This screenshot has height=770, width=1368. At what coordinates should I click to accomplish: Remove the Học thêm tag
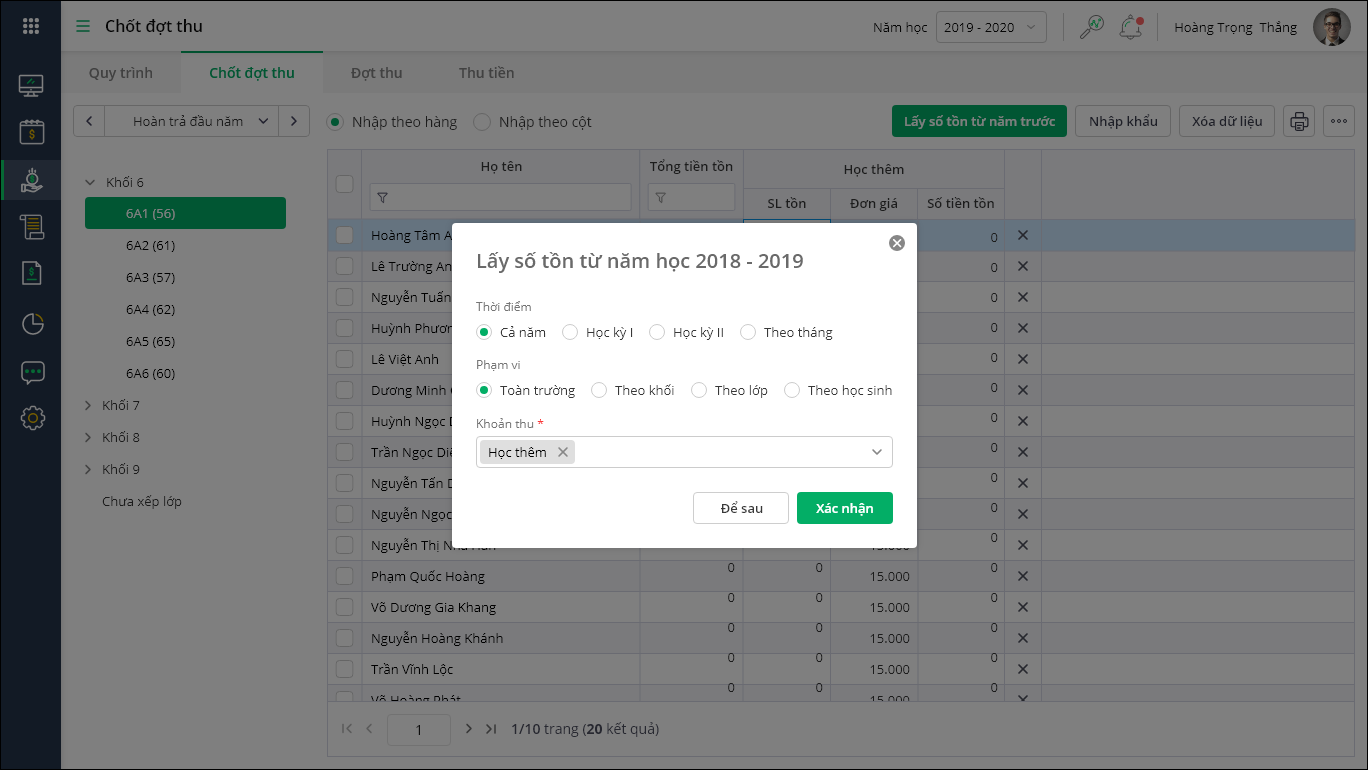[x=563, y=452]
